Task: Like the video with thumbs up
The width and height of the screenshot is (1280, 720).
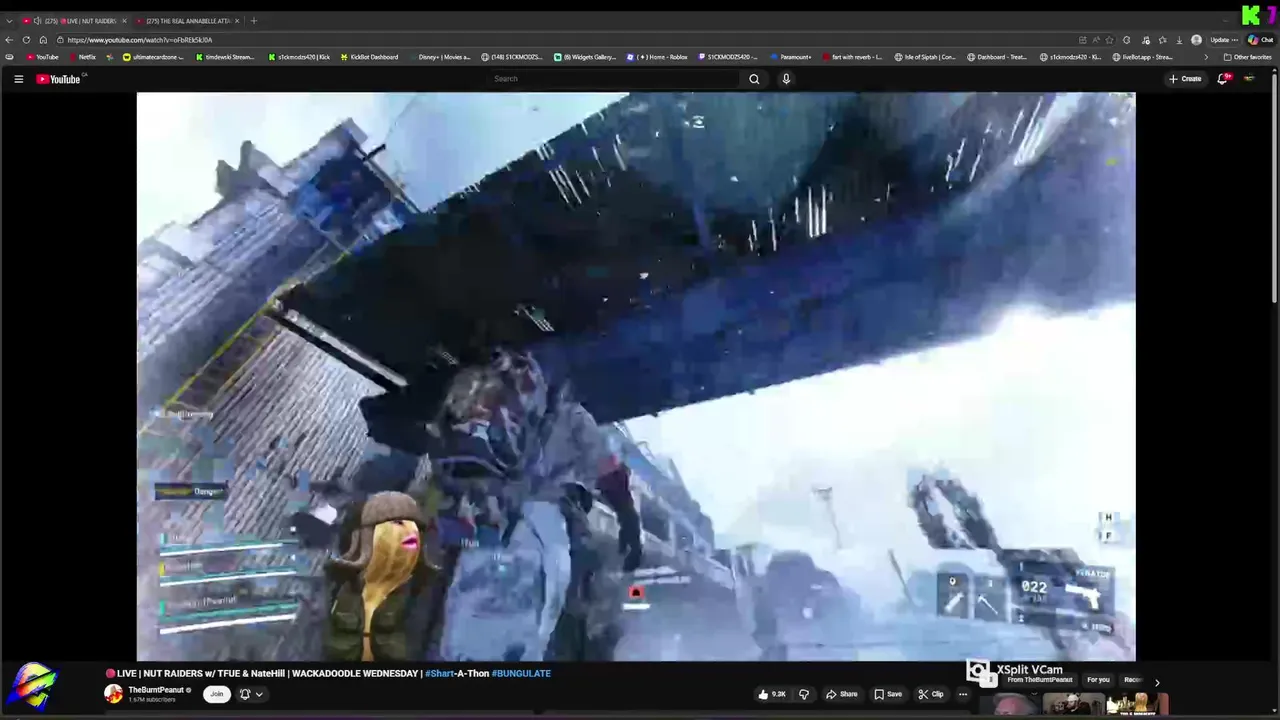Action: (x=772, y=694)
